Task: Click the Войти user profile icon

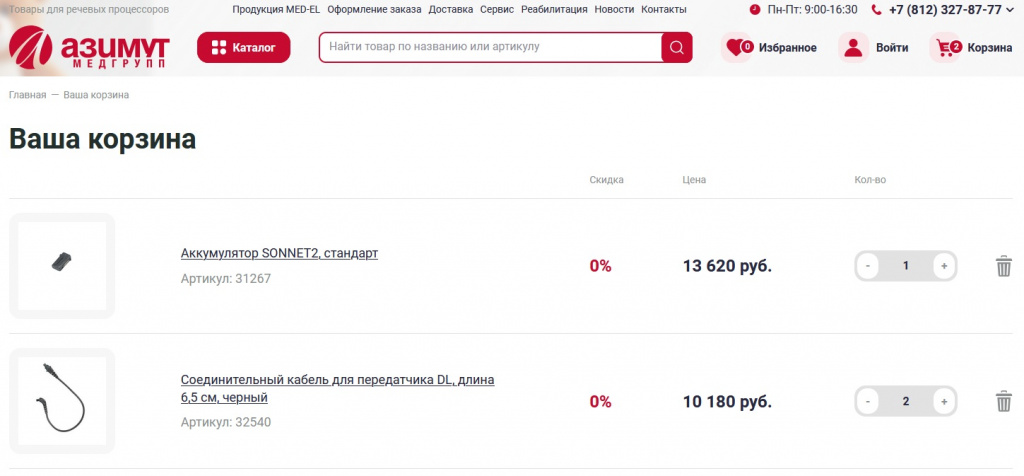Action: coord(853,48)
